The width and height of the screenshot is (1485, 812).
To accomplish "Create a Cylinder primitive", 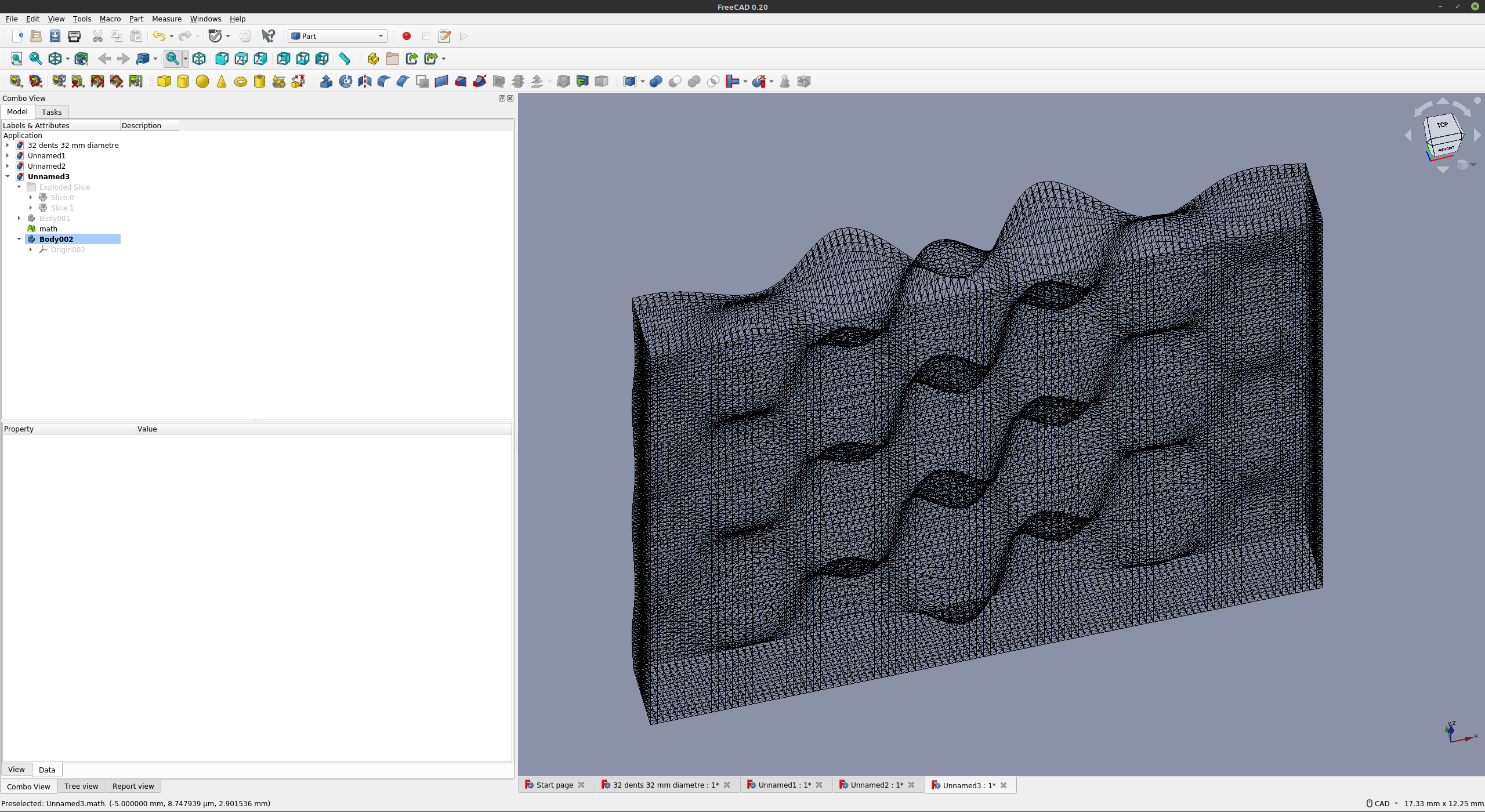I will click(x=183, y=81).
